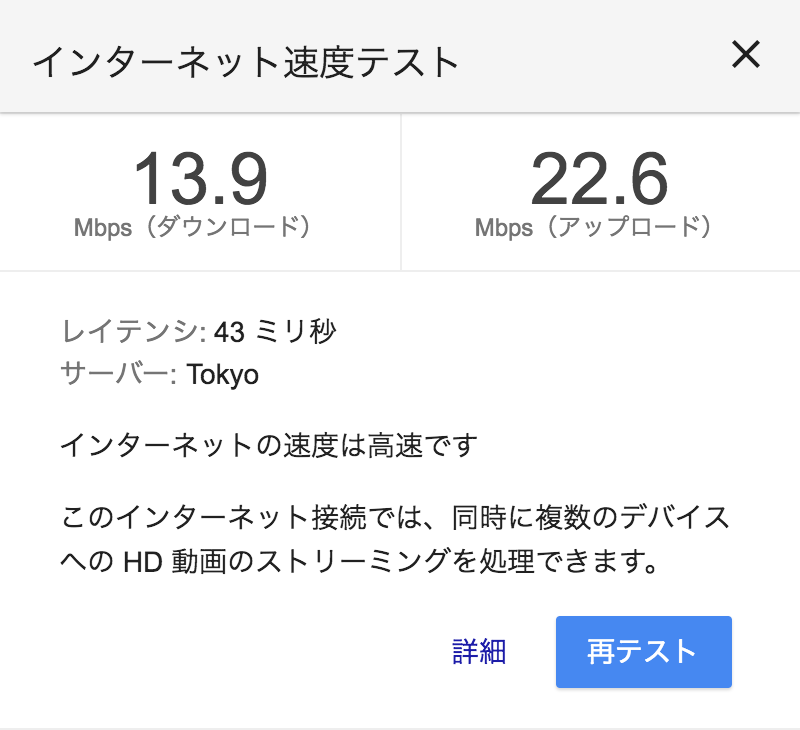This screenshot has height=730, width=800.
Task: Click the divider between download and upload
Action: tap(401, 192)
